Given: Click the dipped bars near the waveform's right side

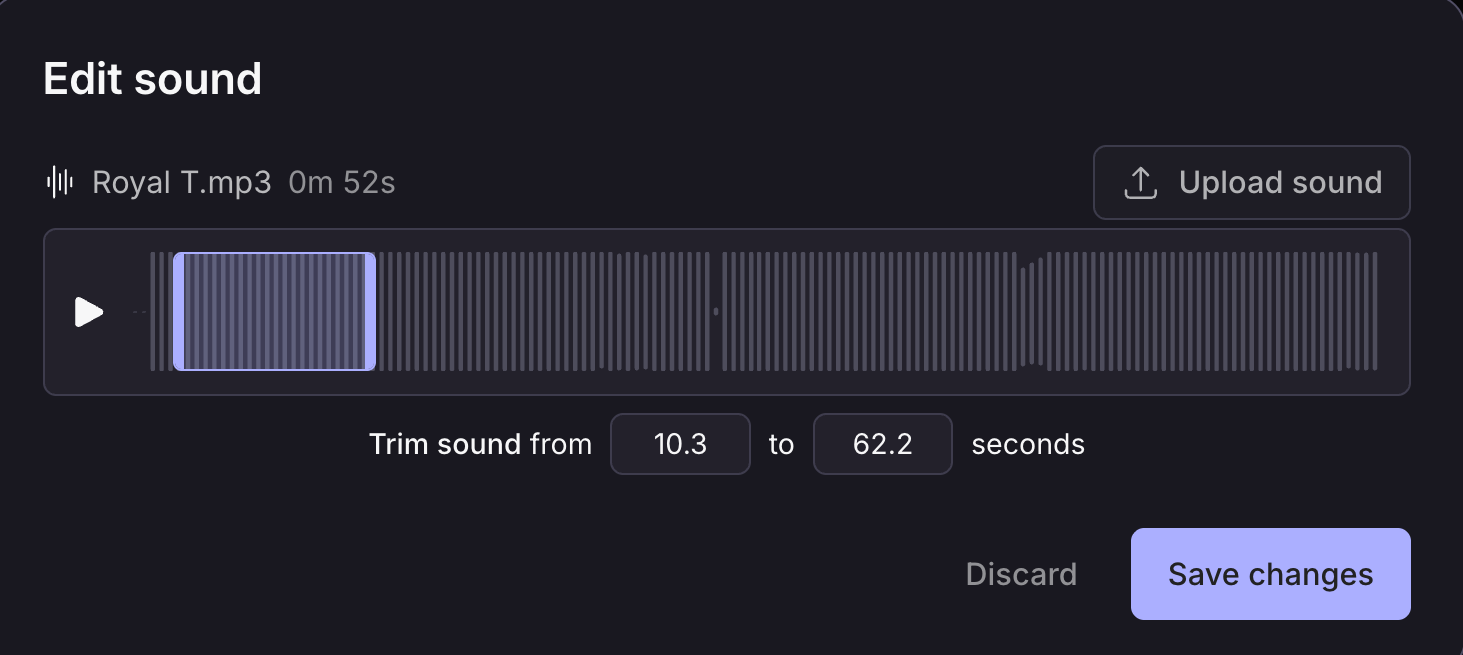Looking at the screenshot, I should (x=1032, y=312).
